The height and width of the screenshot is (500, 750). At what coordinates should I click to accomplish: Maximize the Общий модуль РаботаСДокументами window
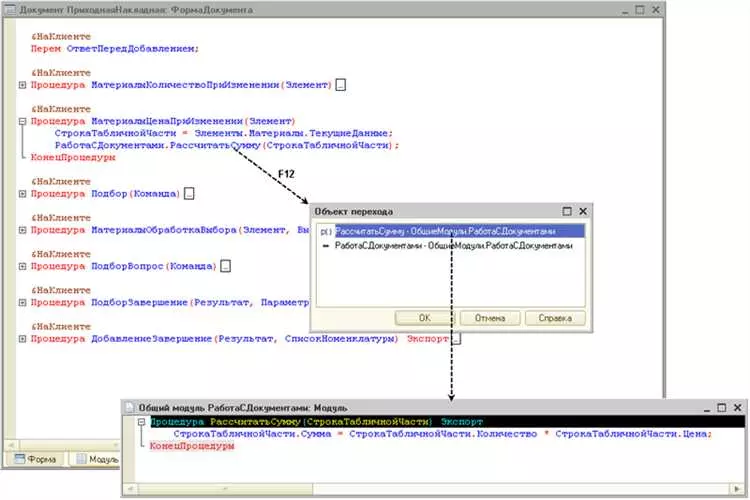[722, 408]
